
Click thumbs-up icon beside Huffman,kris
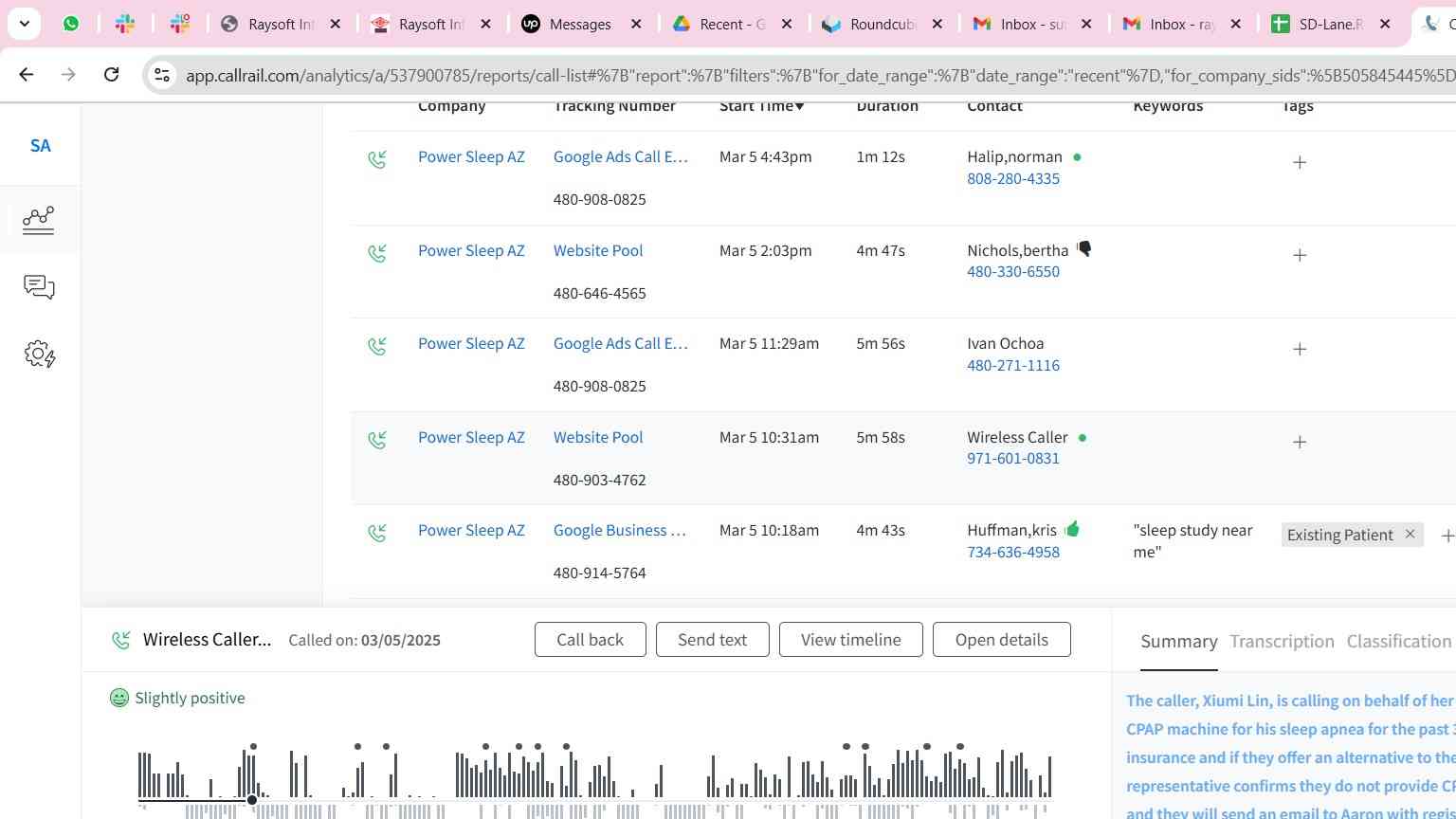(x=1072, y=529)
